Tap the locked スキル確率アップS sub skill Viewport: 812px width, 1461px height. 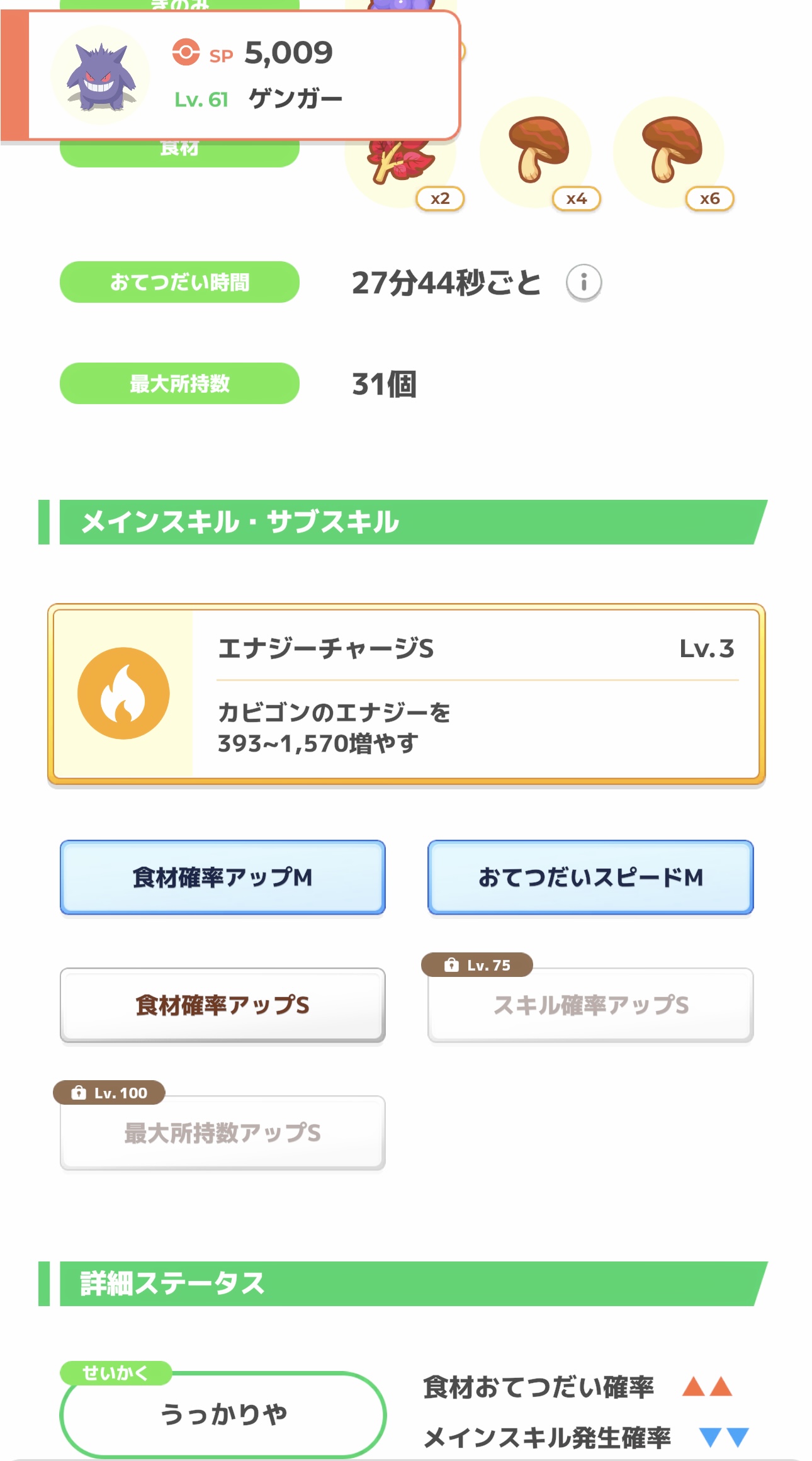tap(590, 1005)
